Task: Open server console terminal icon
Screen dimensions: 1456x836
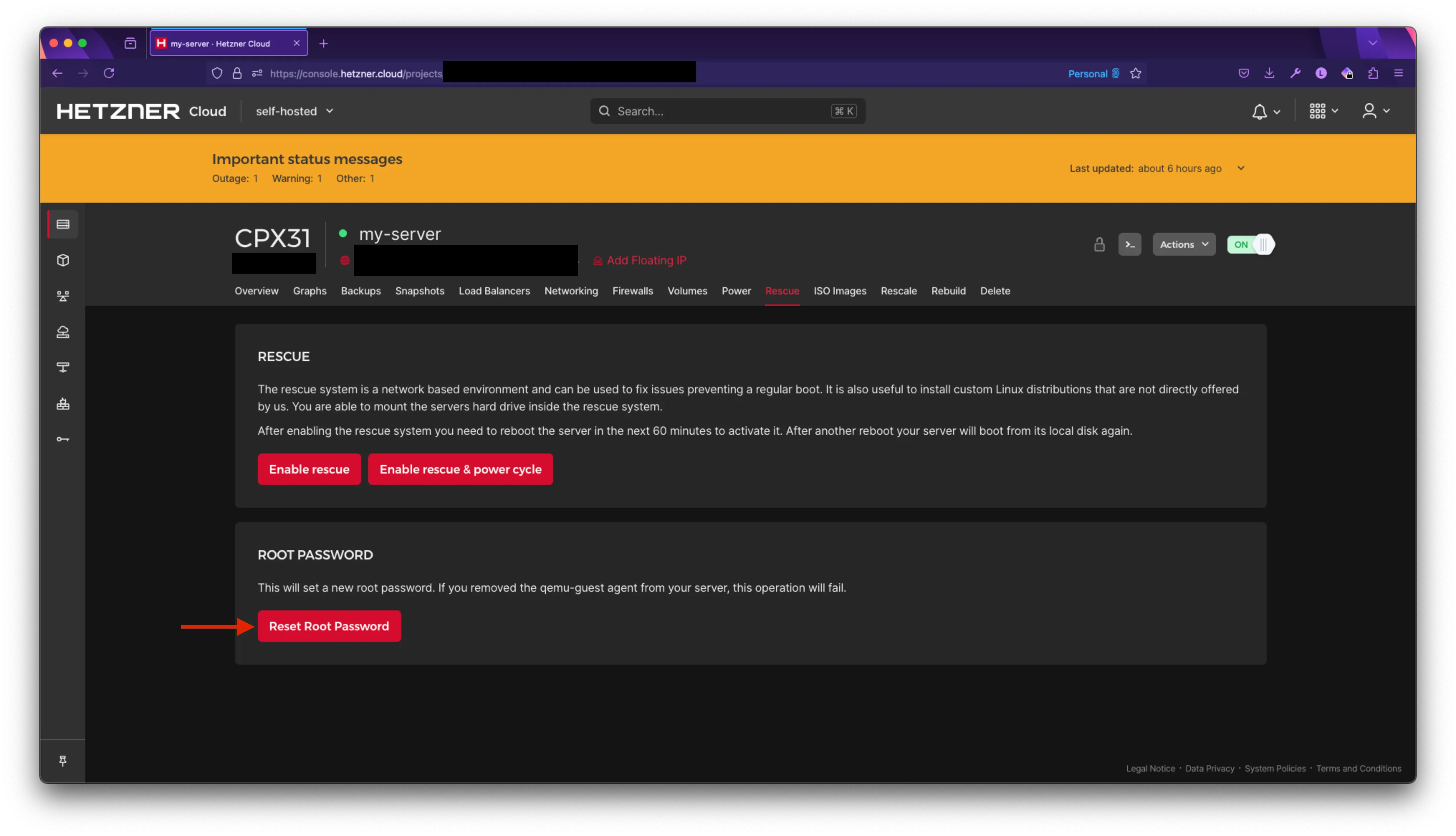Action: click(x=1129, y=245)
